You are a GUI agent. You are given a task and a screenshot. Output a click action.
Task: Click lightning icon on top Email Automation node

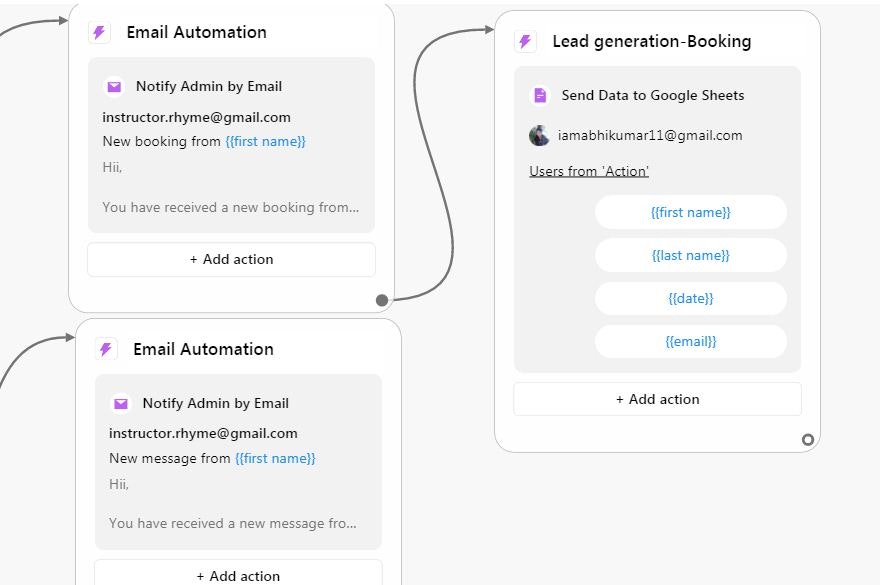tap(99, 33)
